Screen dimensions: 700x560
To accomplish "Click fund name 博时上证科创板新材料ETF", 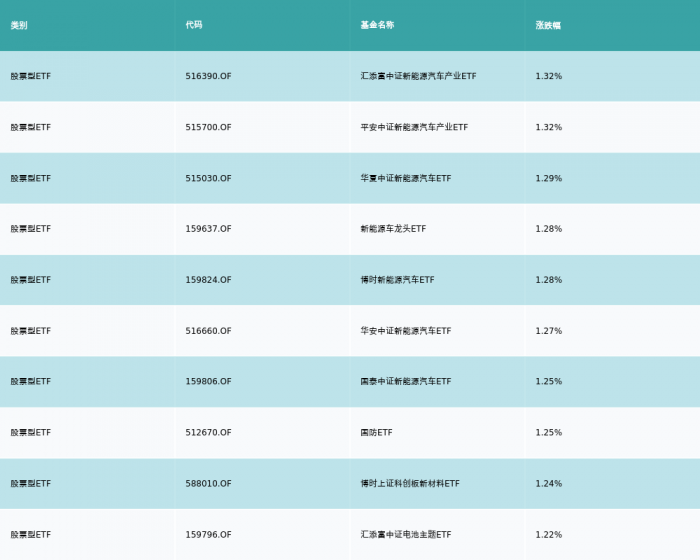I will point(410,484).
